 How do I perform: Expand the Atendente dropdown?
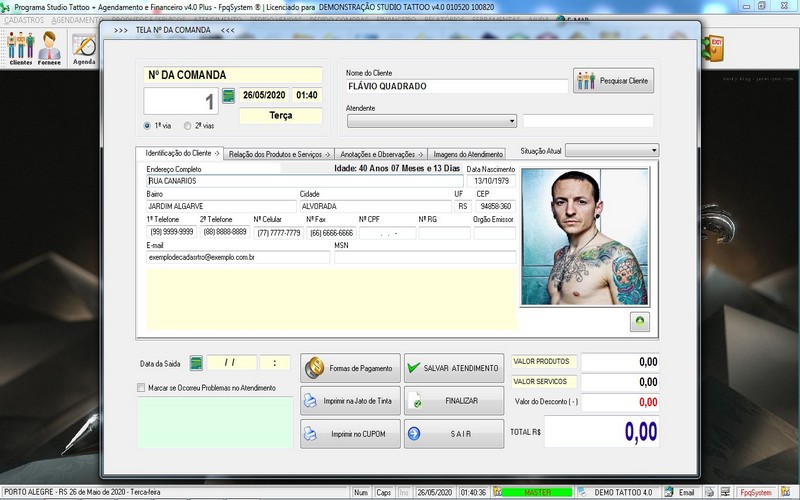[x=512, y=121]
